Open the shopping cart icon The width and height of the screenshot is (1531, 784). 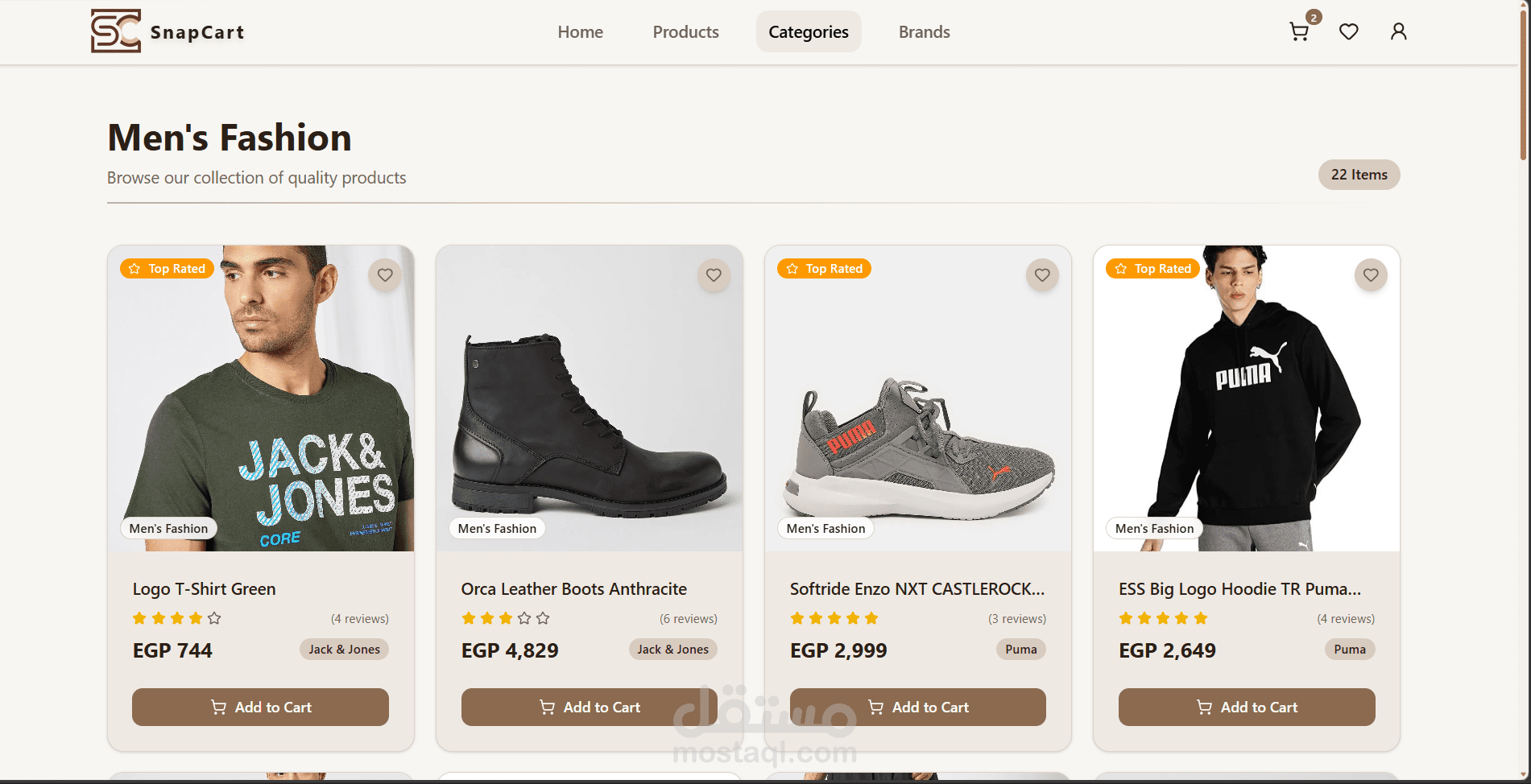click(x=1298, y=32)
